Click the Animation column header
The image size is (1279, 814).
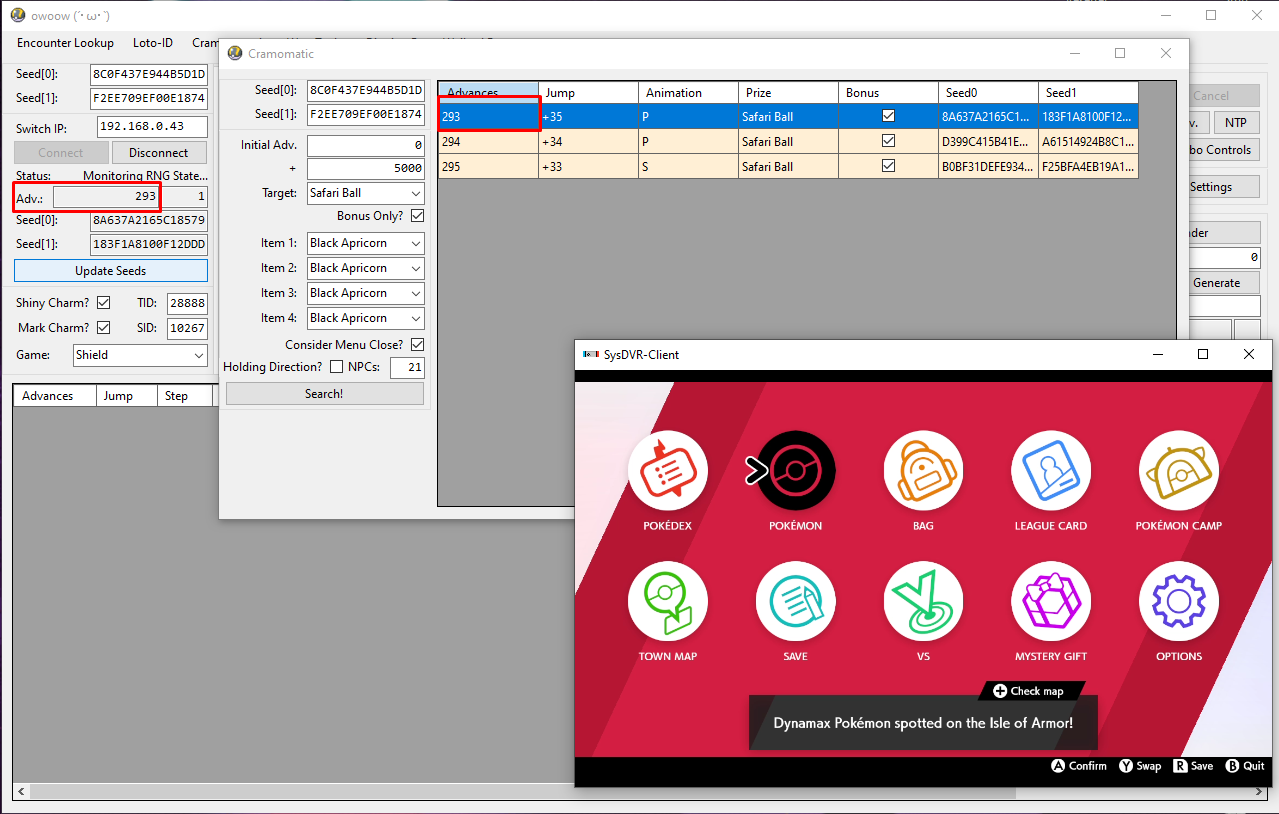pos(688,92)
